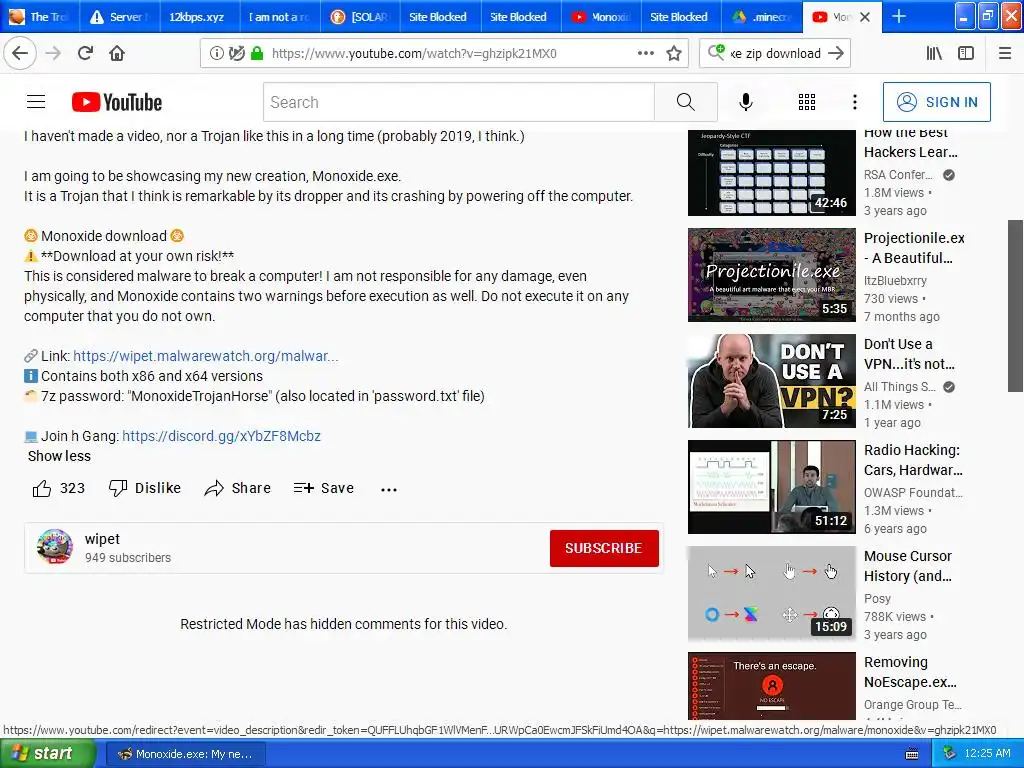Open 'Don't Use a VPN' video thumbnail

771,381
